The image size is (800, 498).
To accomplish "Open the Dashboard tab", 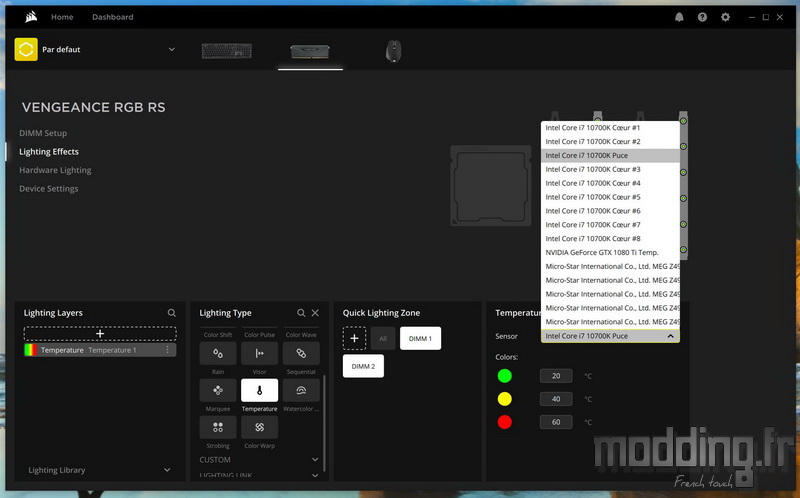I will tap(112, 17).
